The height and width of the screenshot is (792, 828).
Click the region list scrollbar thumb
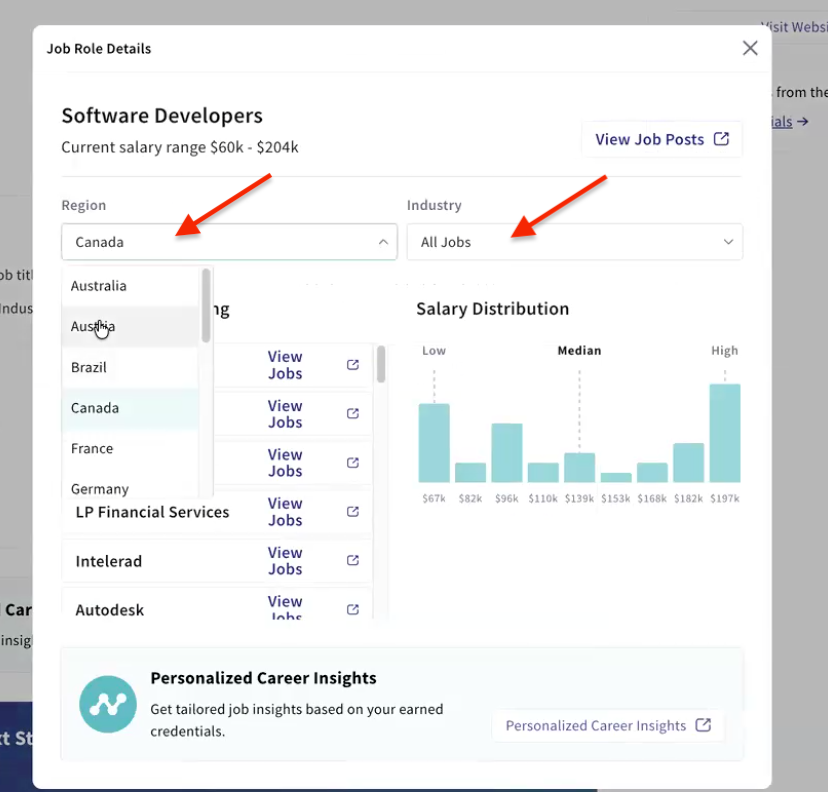(x=206, y=305)
